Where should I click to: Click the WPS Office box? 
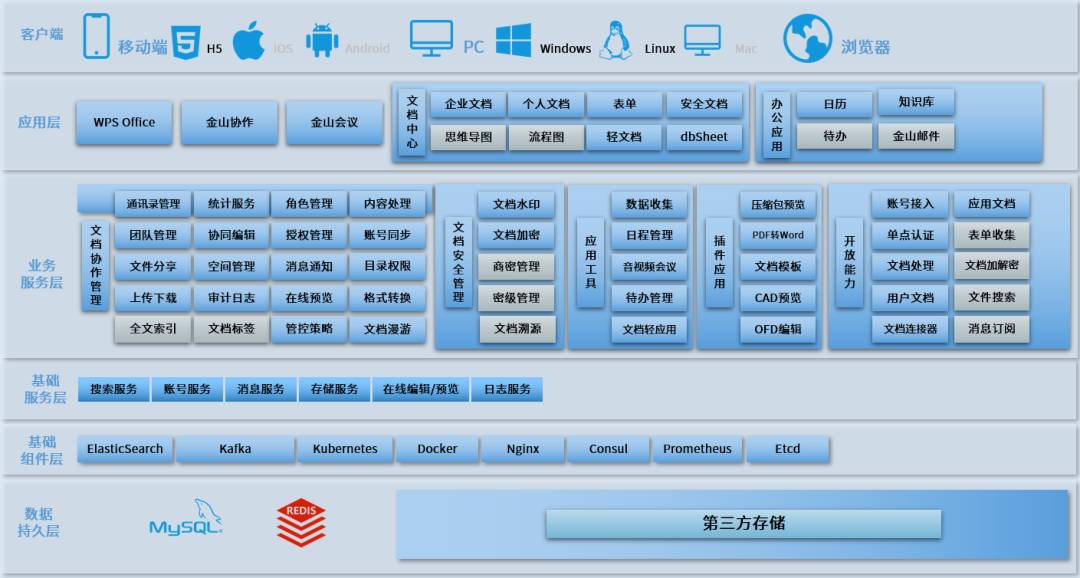coord(124,123)
